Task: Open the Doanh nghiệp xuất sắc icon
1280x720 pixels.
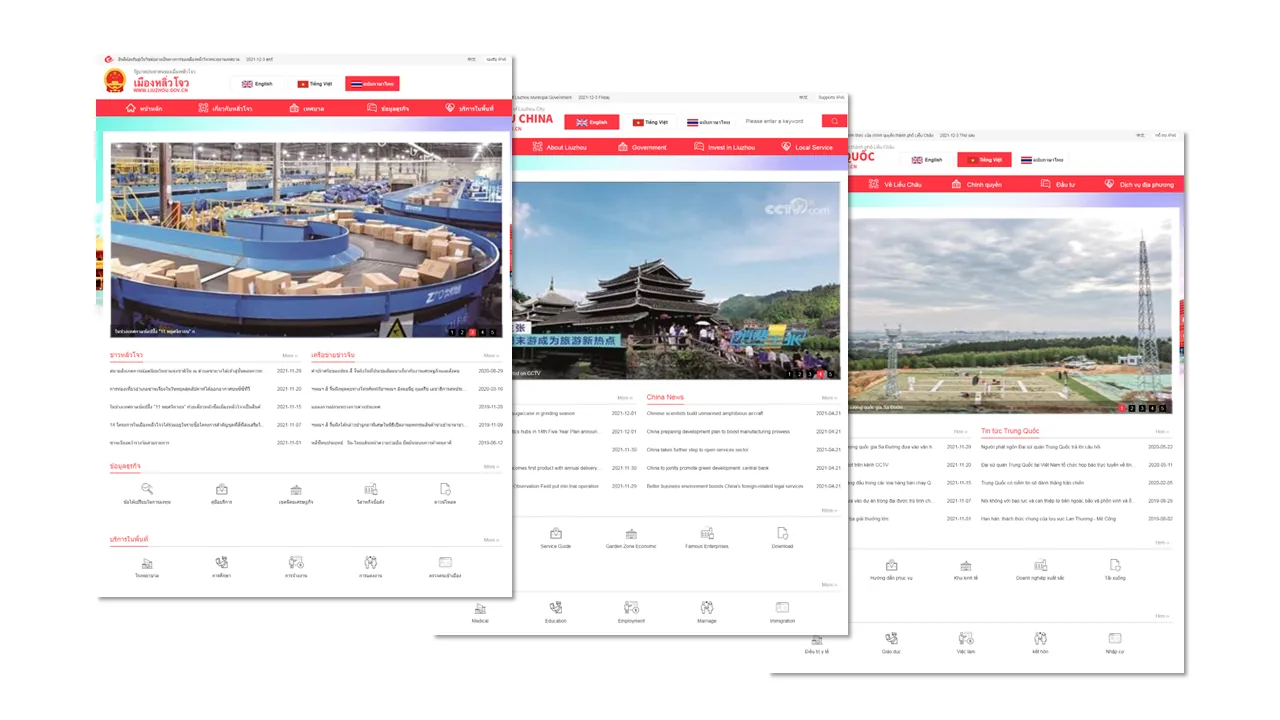Action: (x=1040, y=565)
